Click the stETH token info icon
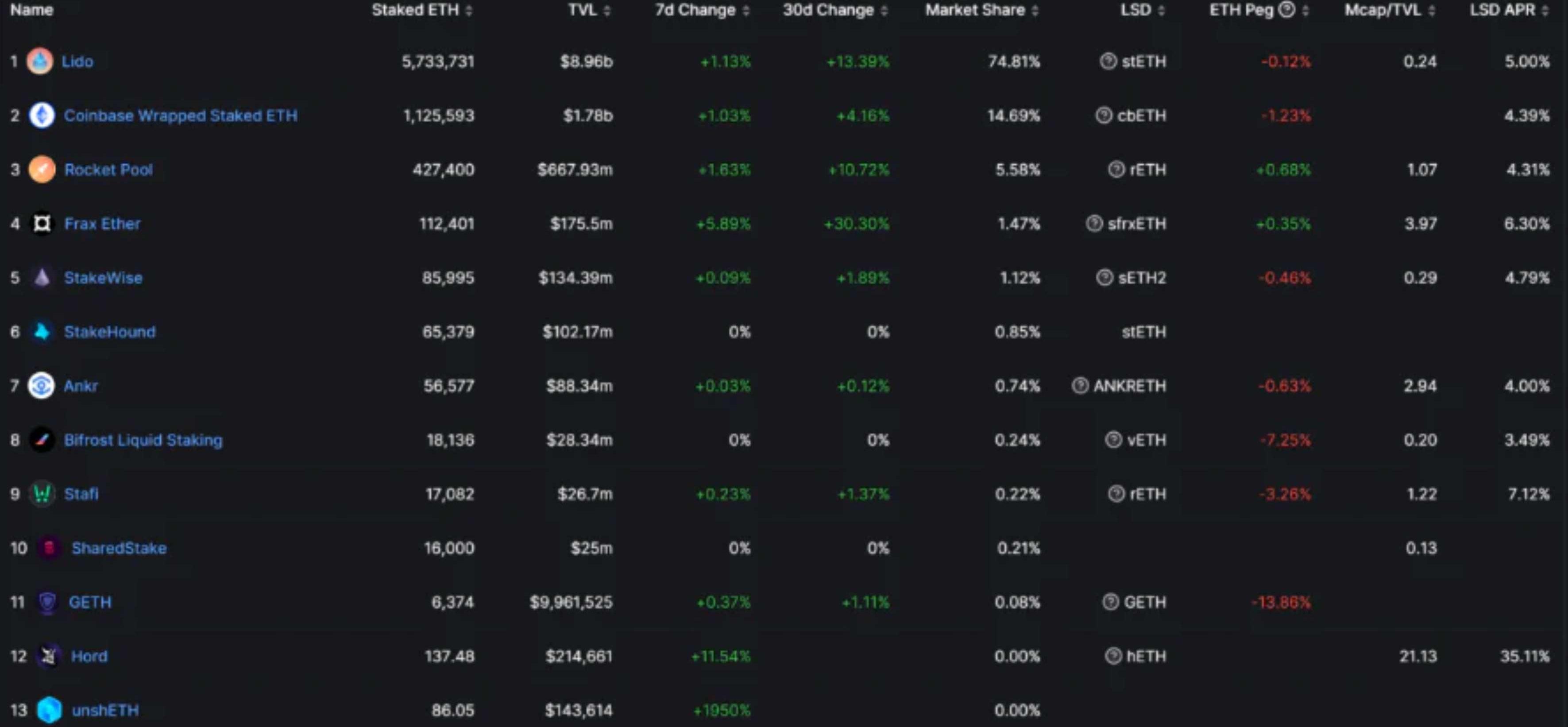This screenshot has height=727, width=1568. 1108,62
